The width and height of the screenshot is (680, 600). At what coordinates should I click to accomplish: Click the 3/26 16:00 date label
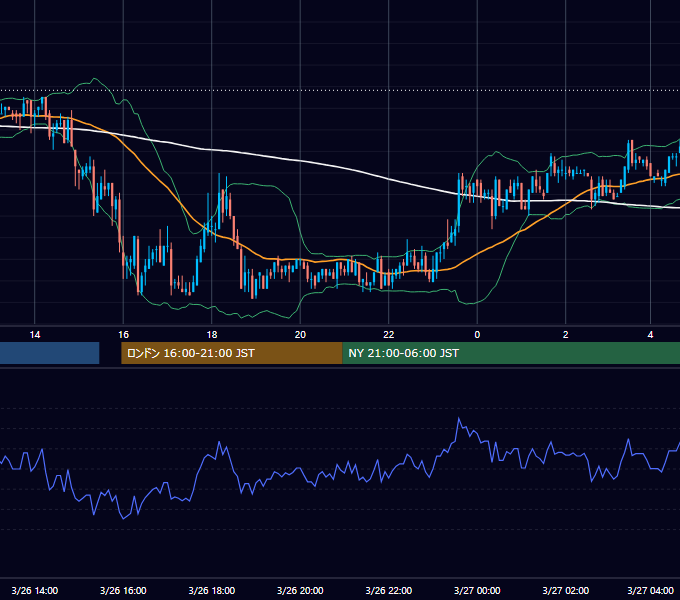[x=123, y=590]
